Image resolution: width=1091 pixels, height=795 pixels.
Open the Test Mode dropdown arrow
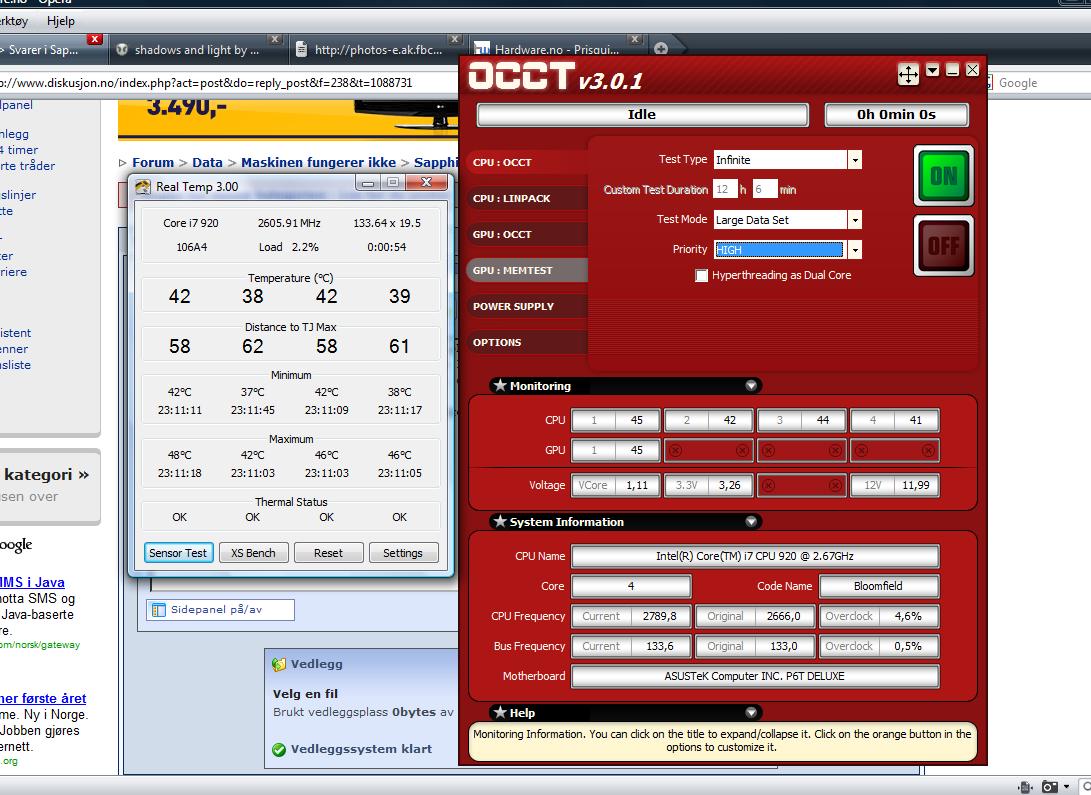(855, 220)
